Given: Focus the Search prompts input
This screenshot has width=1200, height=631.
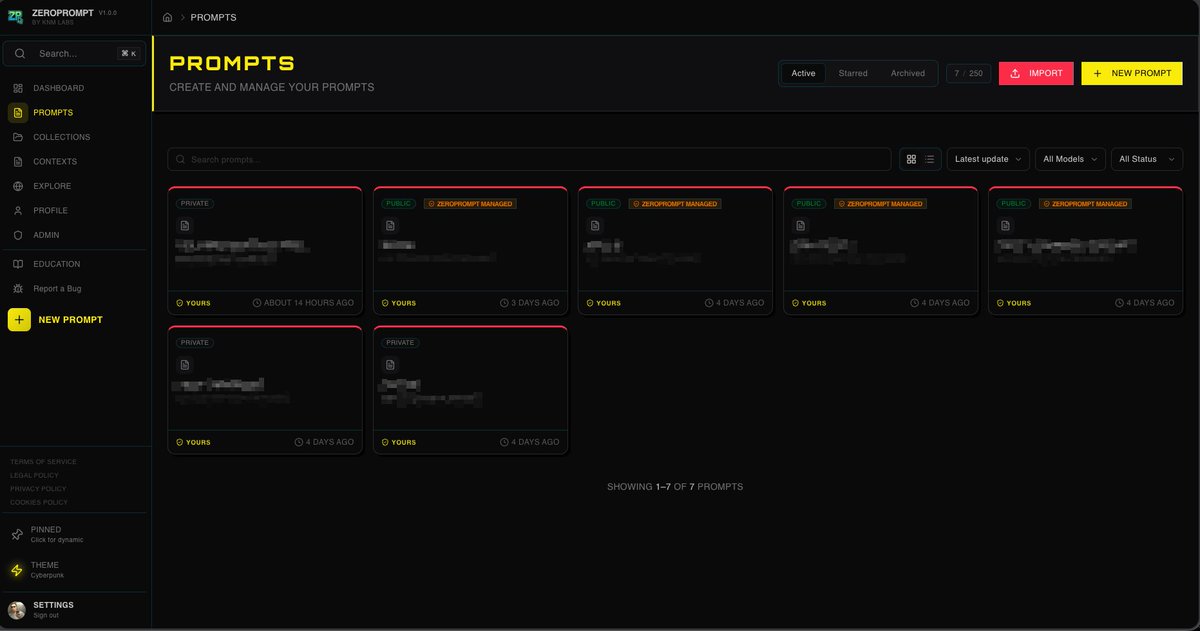Looking at the screenshot, I should point(529,159).
